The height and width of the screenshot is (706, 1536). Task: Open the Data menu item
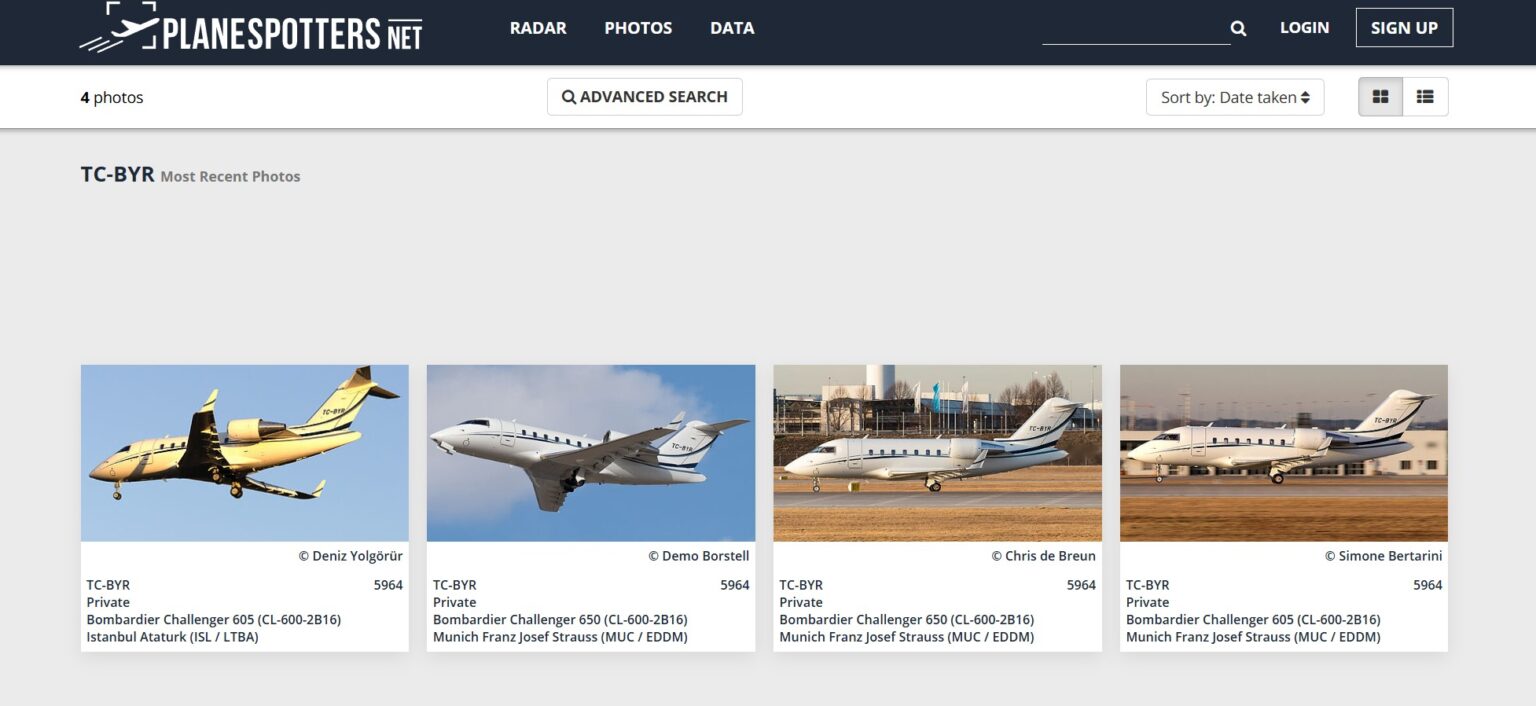coord(732,28)
